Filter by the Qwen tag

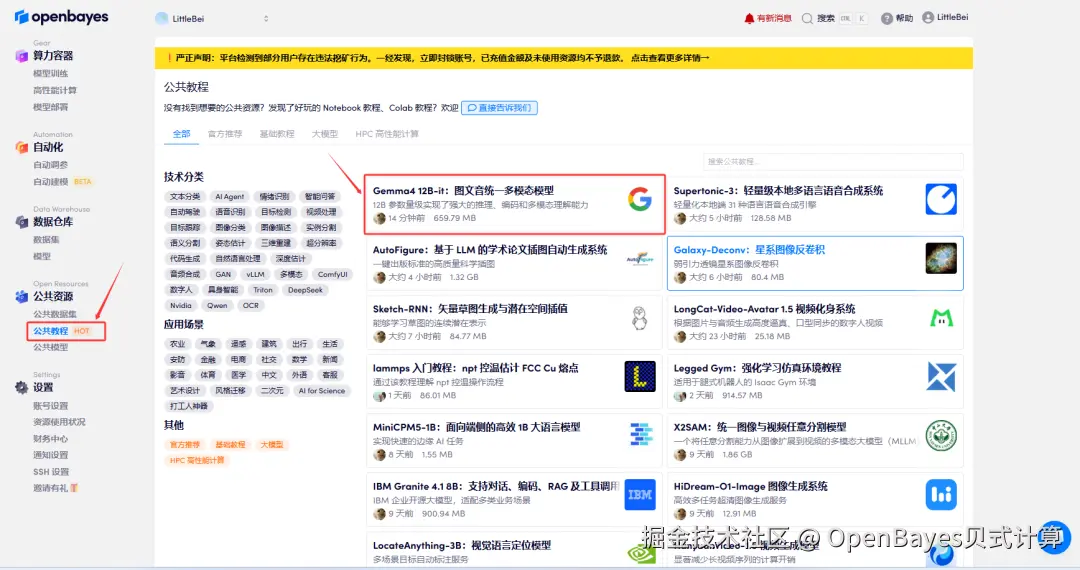(x=217, y=306)
